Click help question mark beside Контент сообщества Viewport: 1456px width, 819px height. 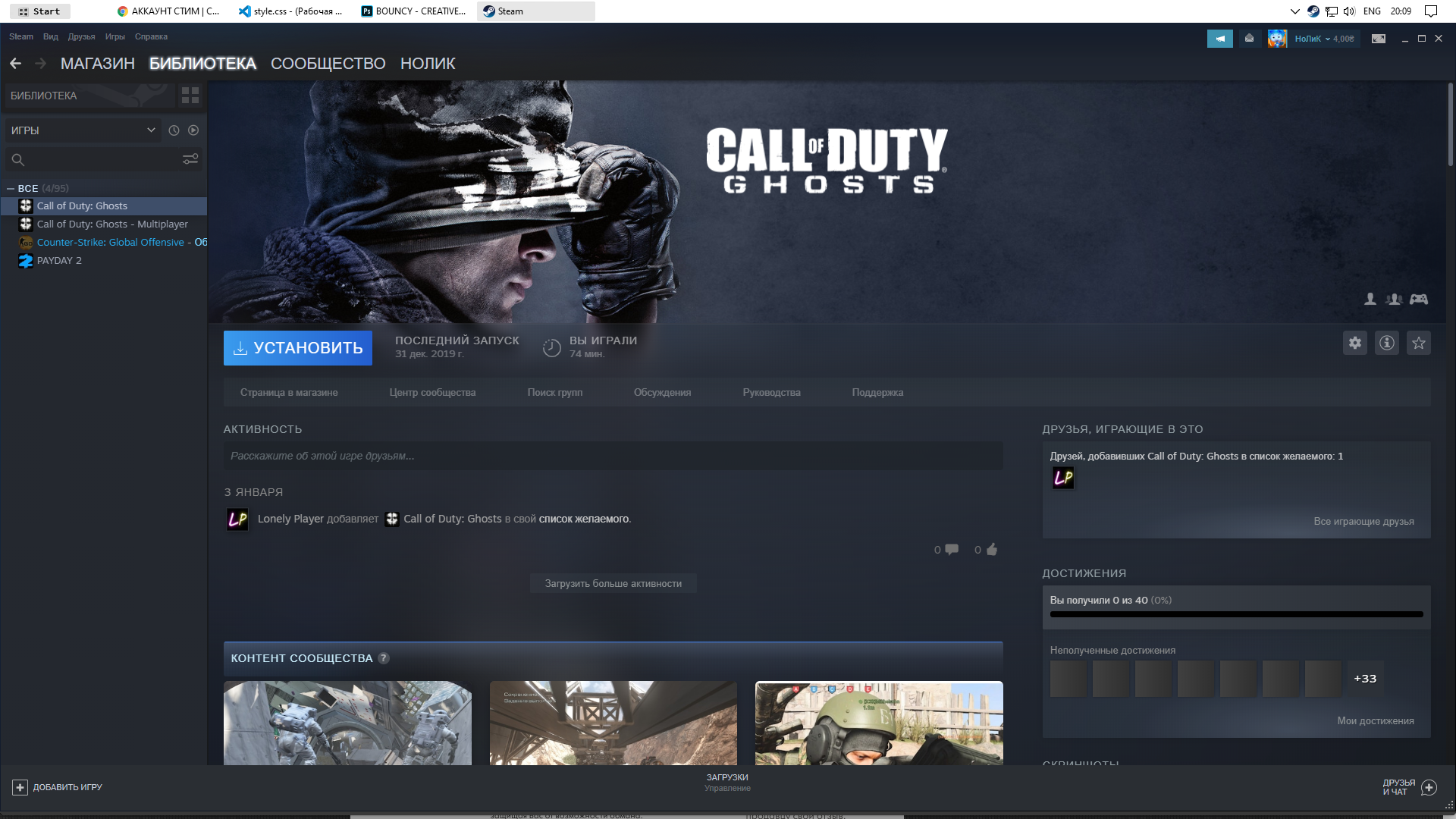point(384,658)
